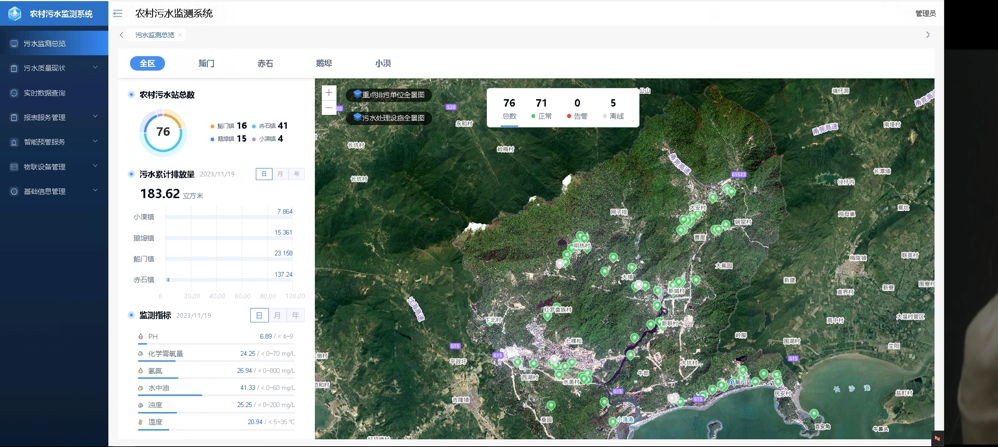Screen dimensions: 998x447
Task: Filter map by 正常 71 stations
Action: click(x=542, y=109)
